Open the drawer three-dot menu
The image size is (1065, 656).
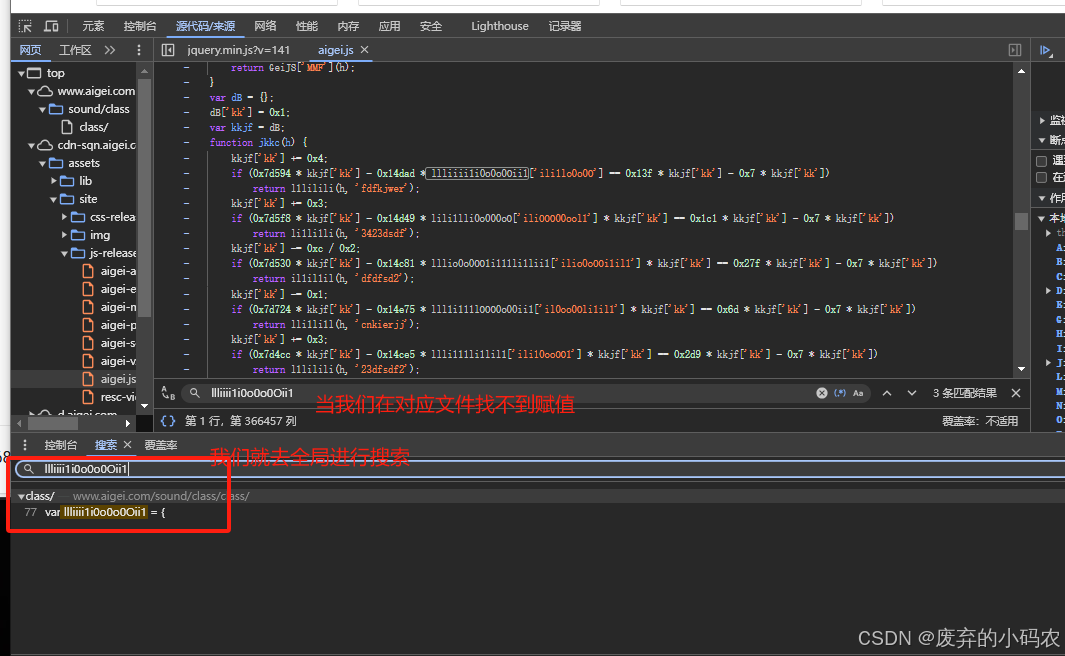pos(25,445)
